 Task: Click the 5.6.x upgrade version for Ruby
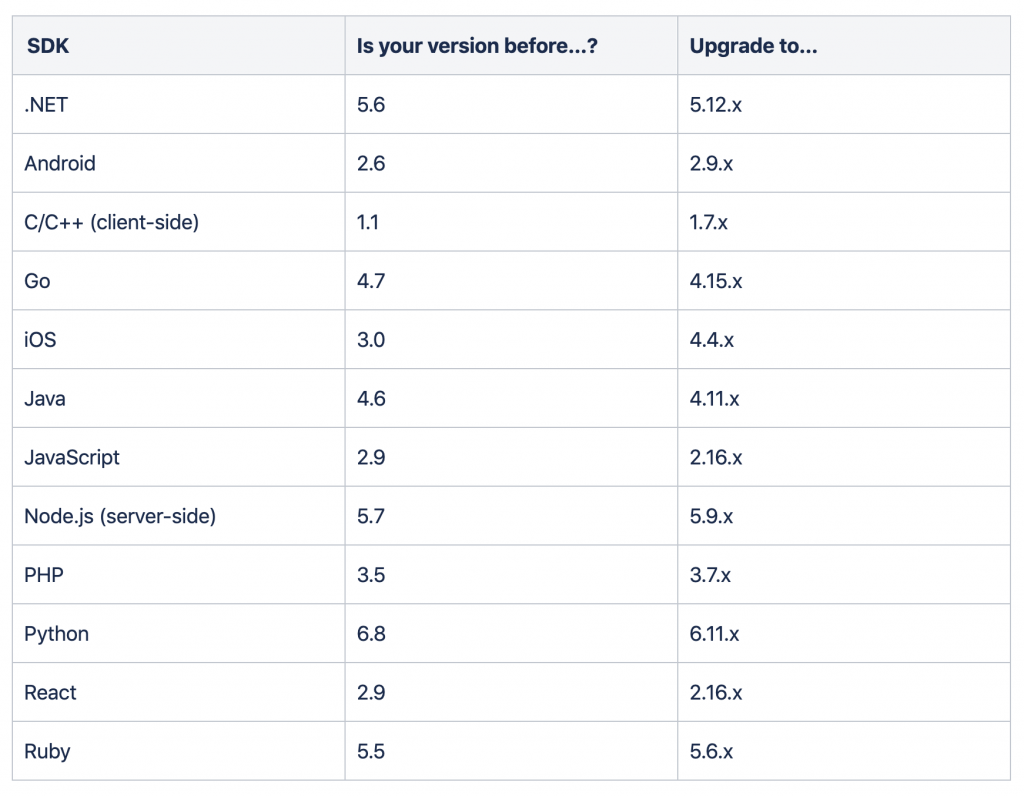coord(711,751)
